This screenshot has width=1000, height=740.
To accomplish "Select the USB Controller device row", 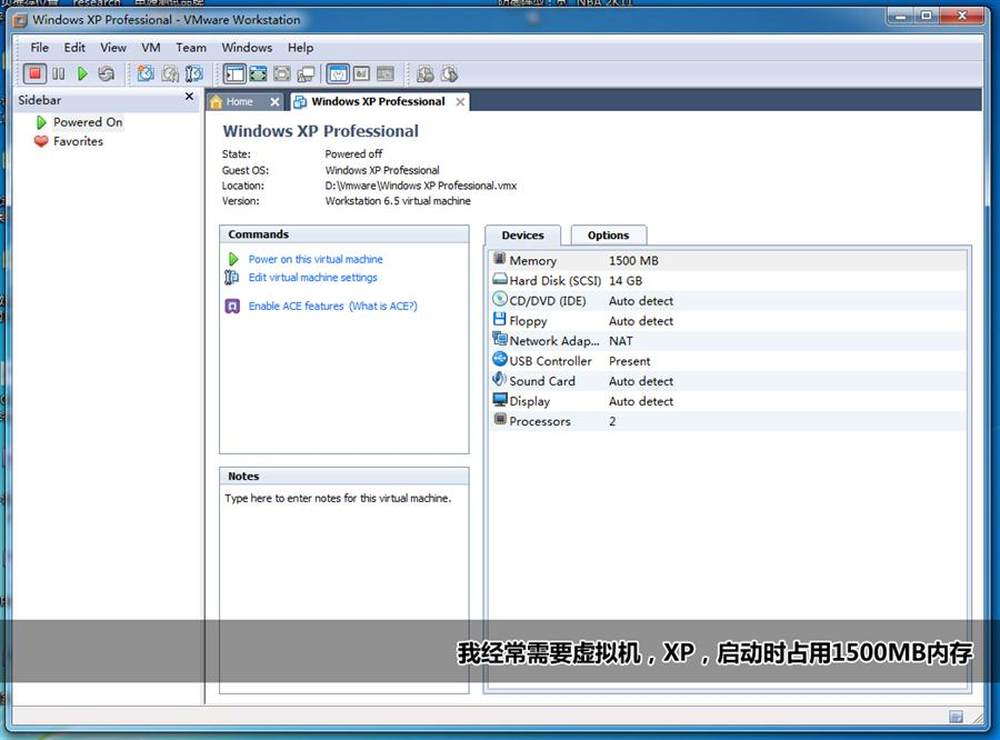I will [728, 361].
